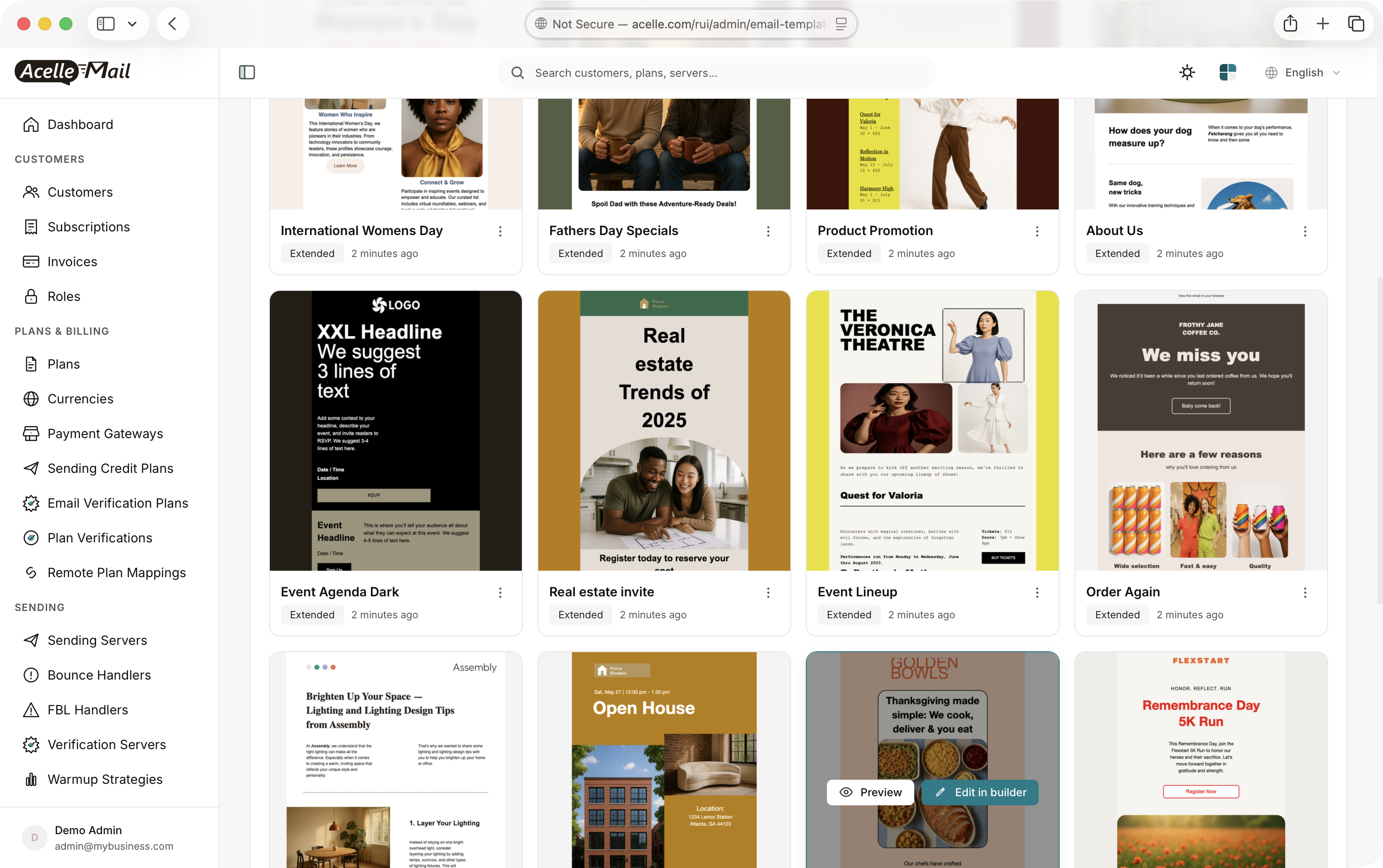Click the search magnifier icon

pyautogui.click(x=517, y=73)
